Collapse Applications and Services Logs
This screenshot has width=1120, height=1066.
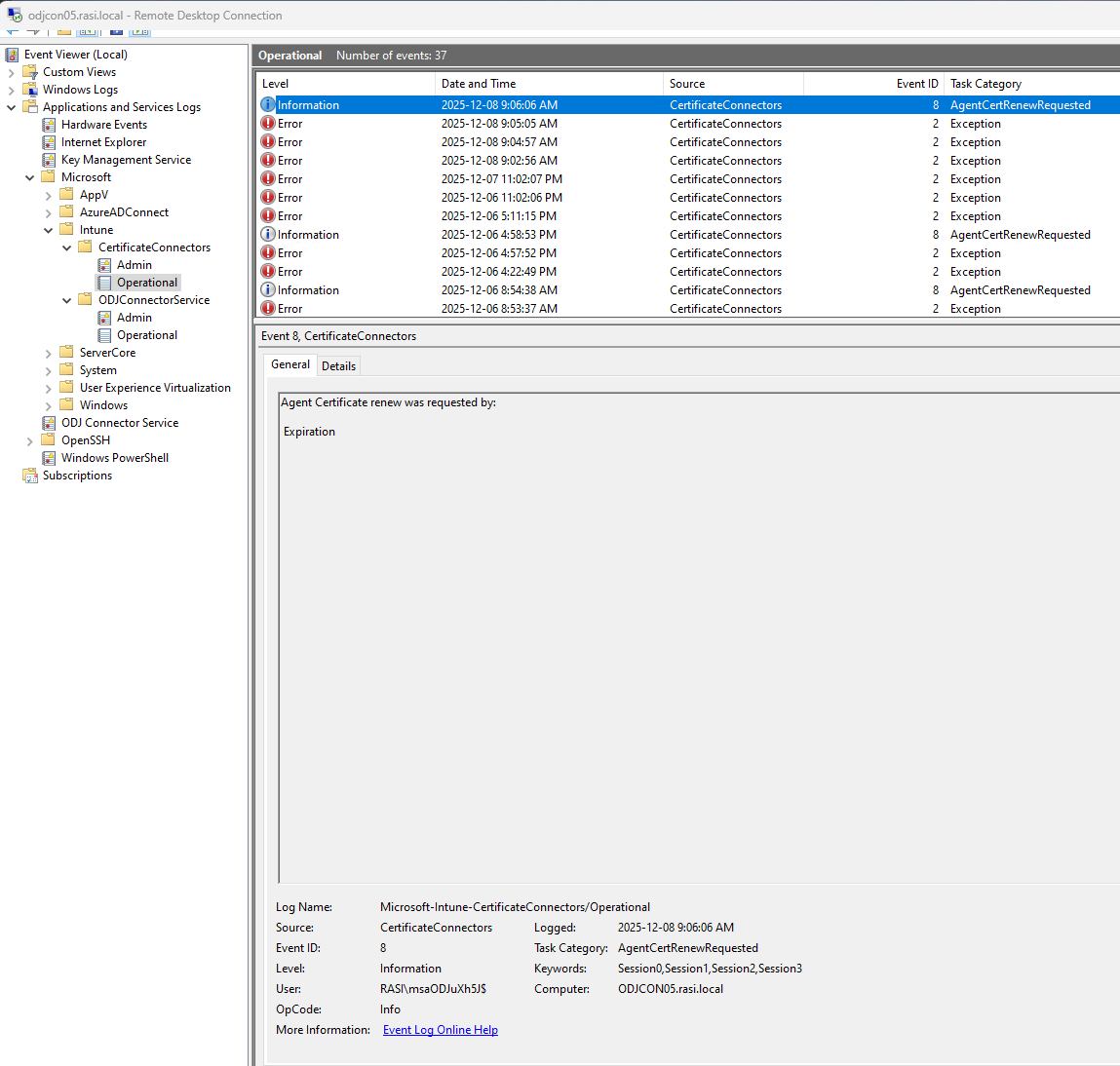(x=12, y=107)
